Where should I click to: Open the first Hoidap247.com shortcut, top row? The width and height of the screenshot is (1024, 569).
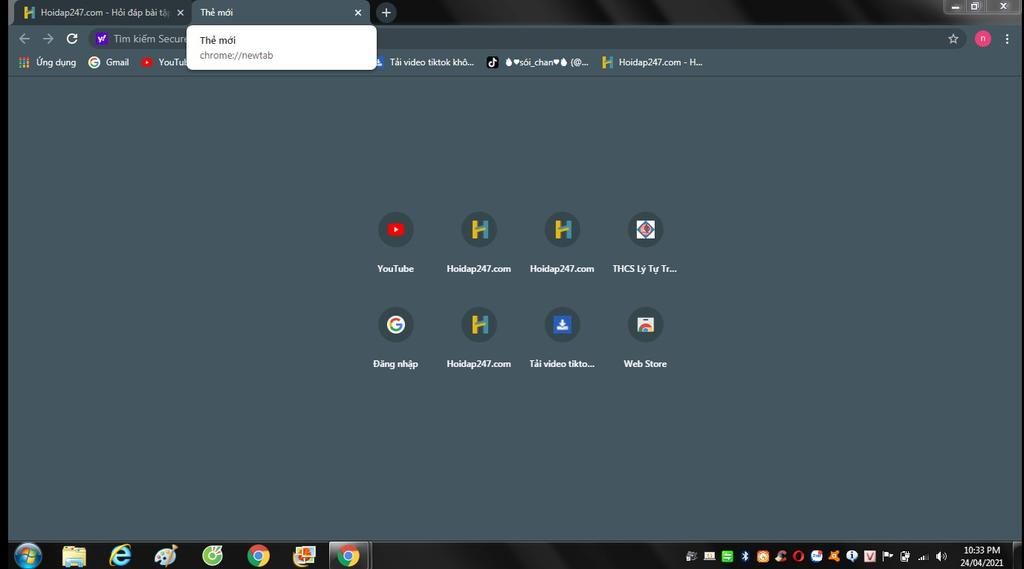coord(479,242)
